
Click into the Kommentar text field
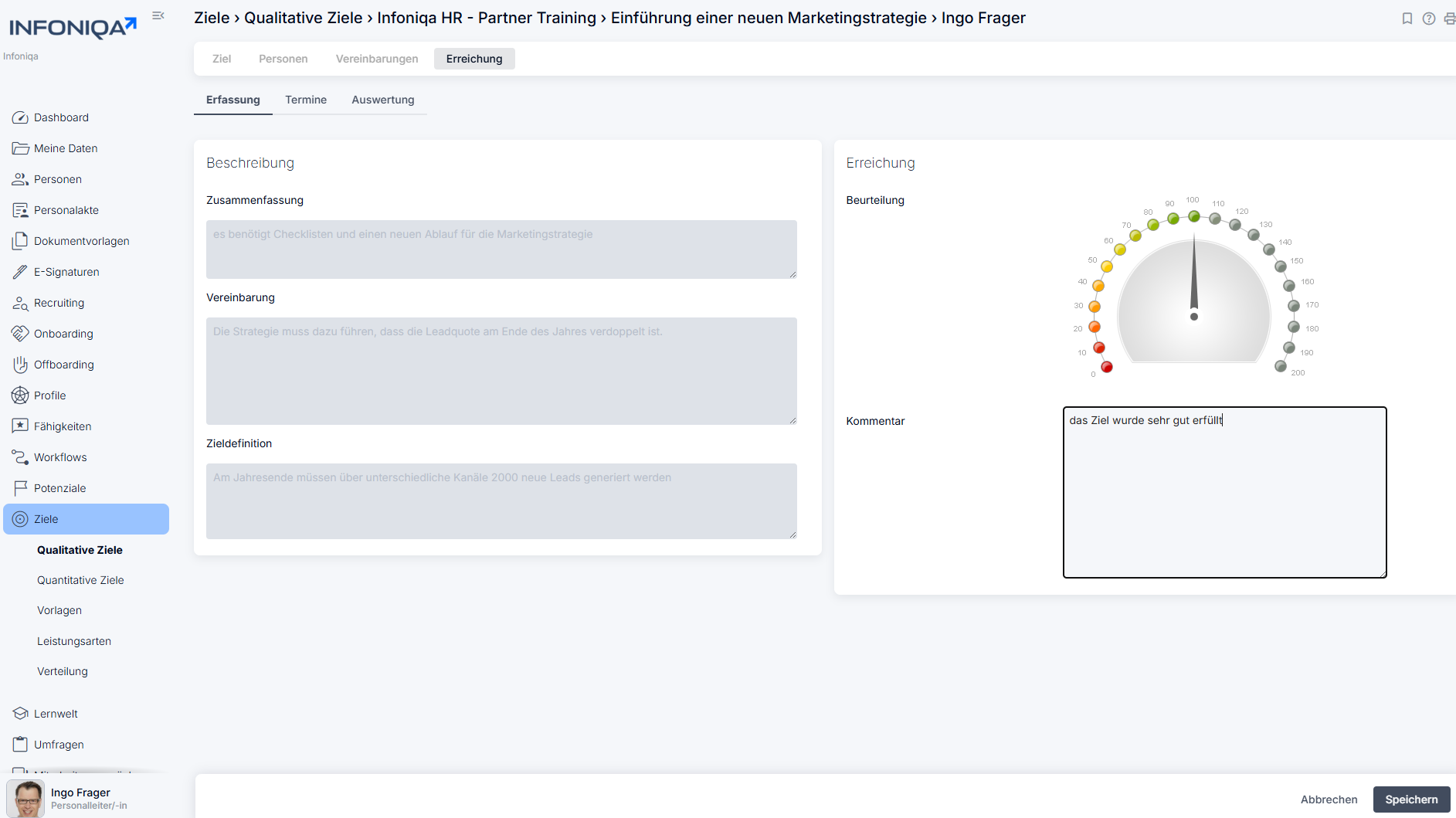(x=1224, y=492)
